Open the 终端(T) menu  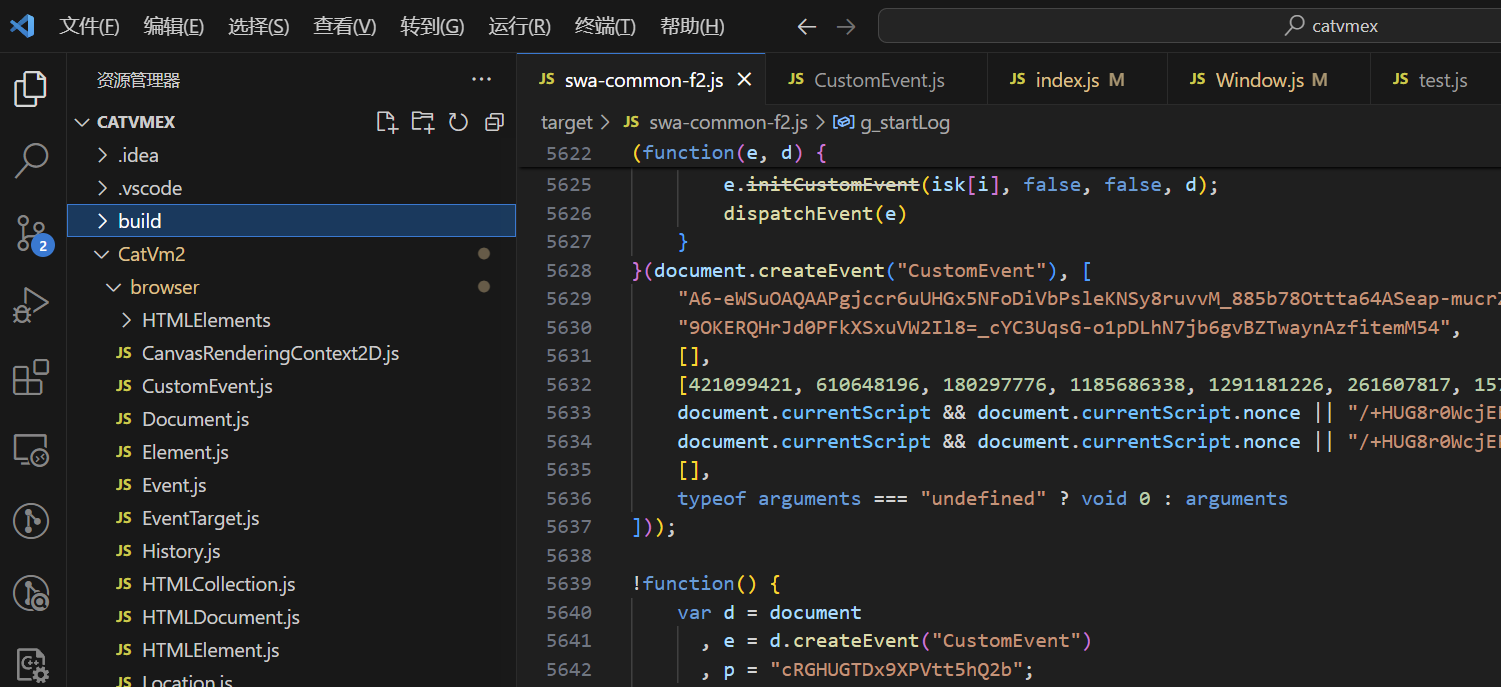tap(605, 27)
